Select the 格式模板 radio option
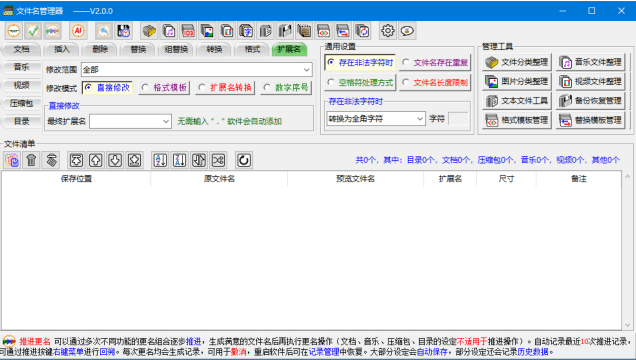The height and width of the screenshot is (360, 636). 165,88
